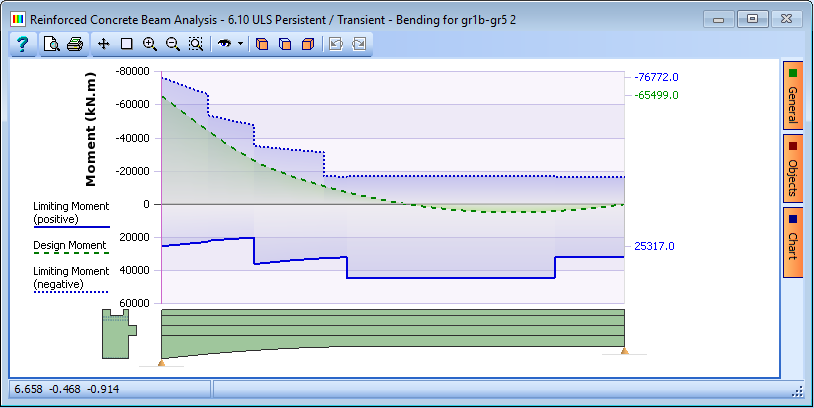Click the status bar coordinates 6.658 -0.468 -0.914
814x408 pixels.
pyautogui.click(x=67, y=389)
